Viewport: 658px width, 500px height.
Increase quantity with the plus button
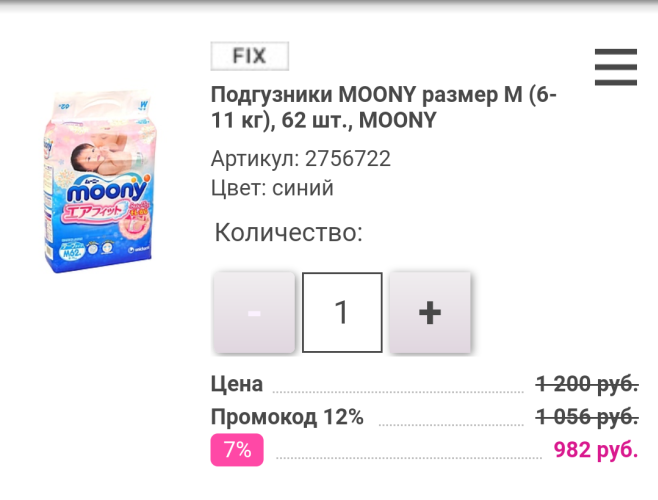click(429, 313)
